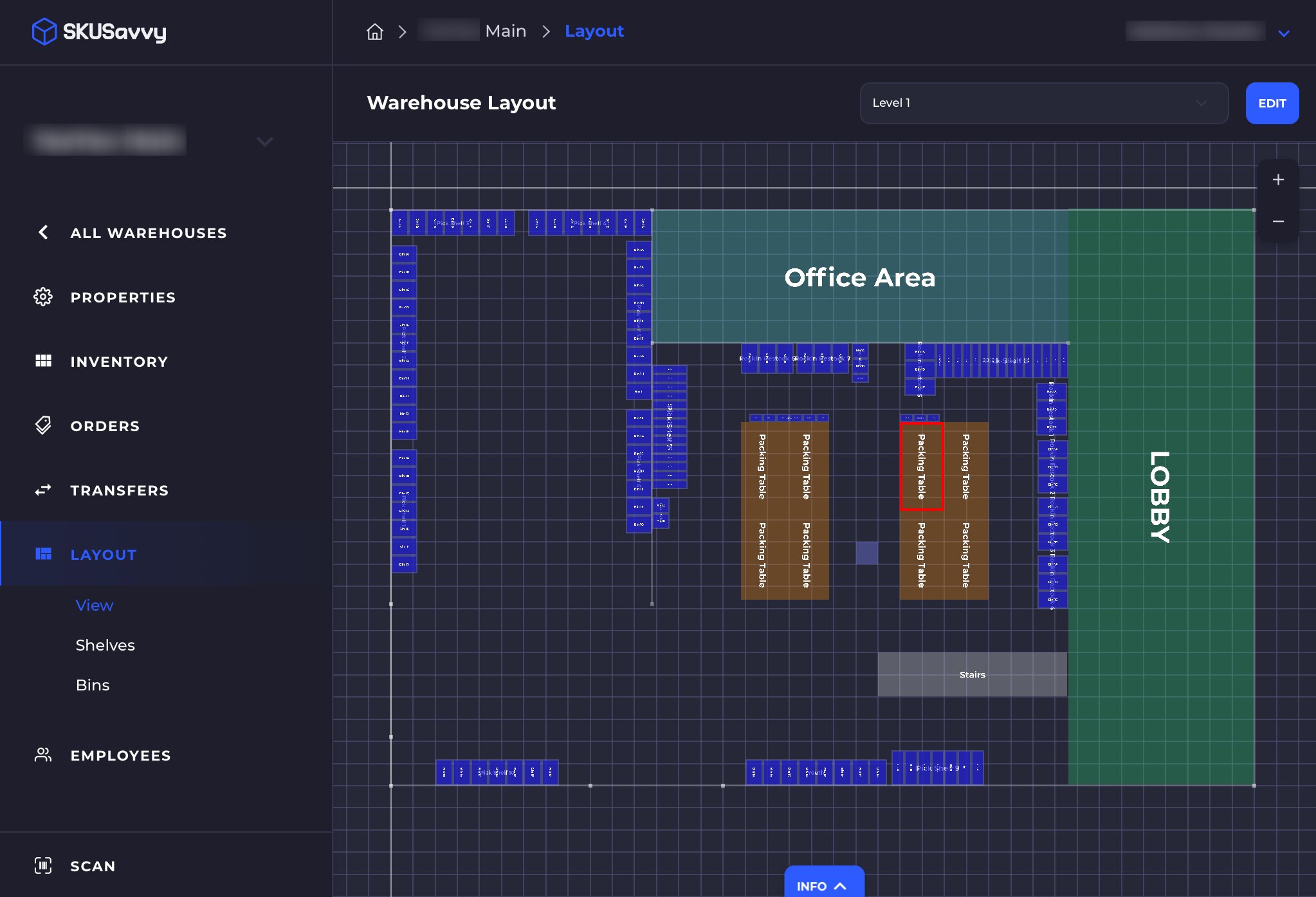Click the Properties gear icon
The height and width of the screenshot is (897, 1316).
click(x=43, y=297)
